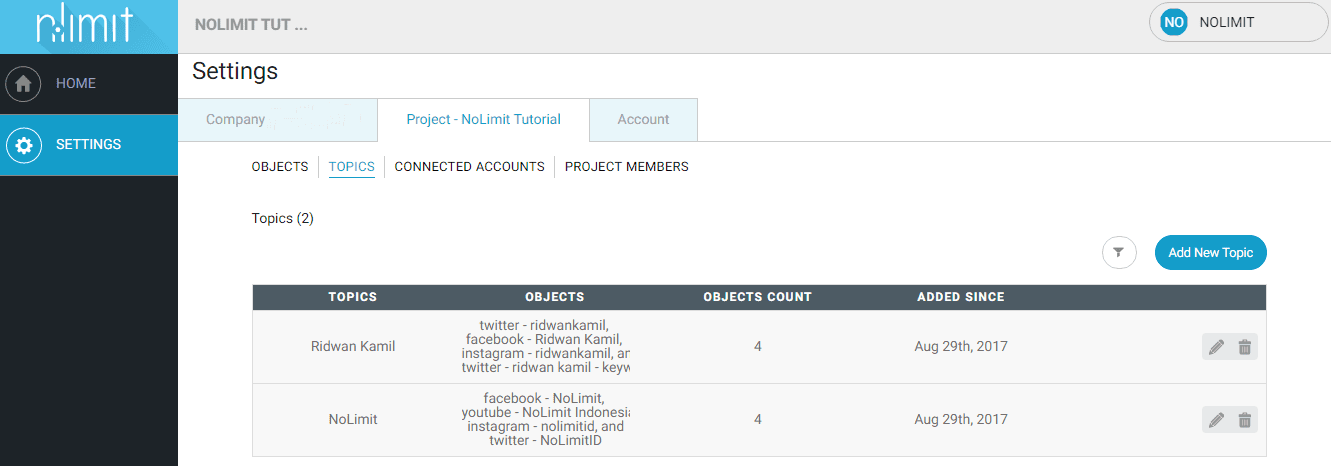This screenshot has width=1331, height=466.
Task: Delete the Ridwan Kamil topic trash icon
Action: (x=1244, y=347)
